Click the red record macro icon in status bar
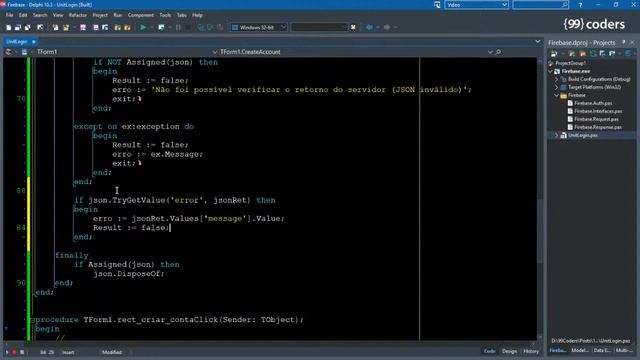The height and width of the screenshot is (360, 640). [x=14, y=352]
